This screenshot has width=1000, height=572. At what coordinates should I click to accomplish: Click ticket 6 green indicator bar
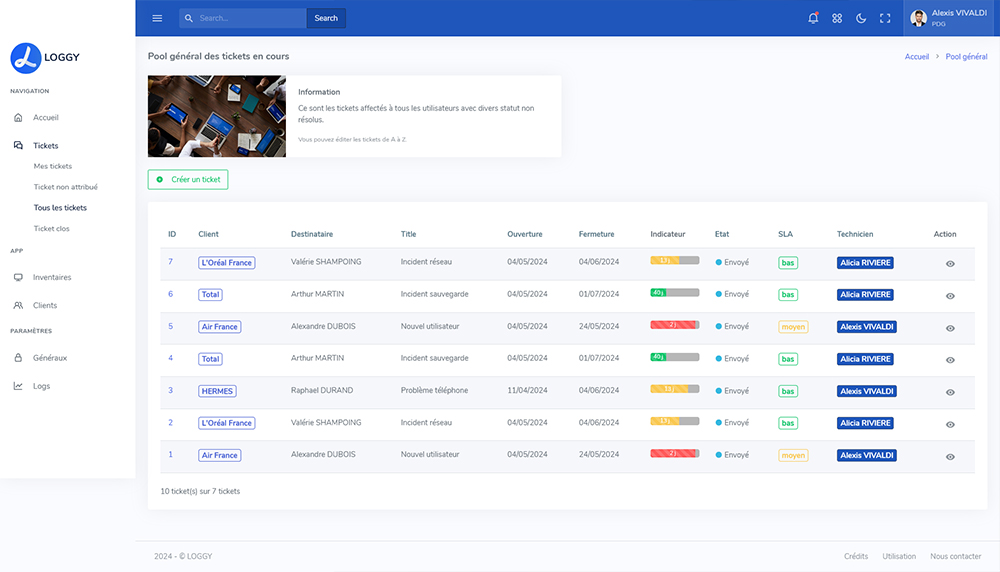675,293
